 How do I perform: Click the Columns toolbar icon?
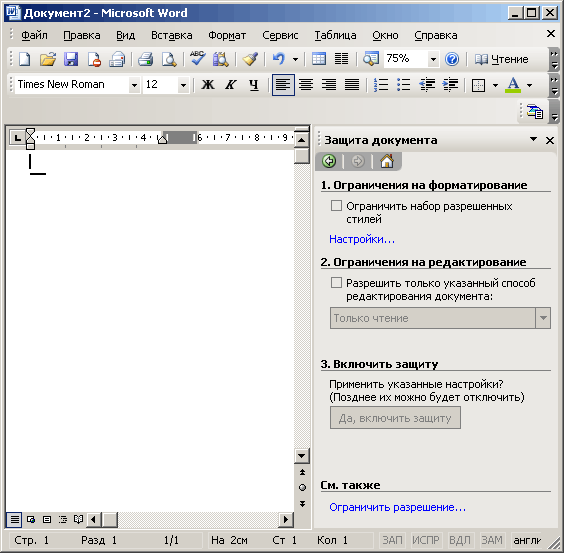click(x=341, y=59)
